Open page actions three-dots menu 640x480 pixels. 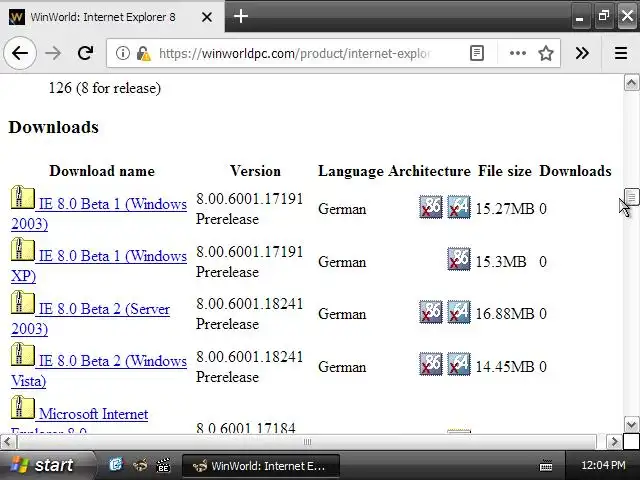[x=518, y=53]
